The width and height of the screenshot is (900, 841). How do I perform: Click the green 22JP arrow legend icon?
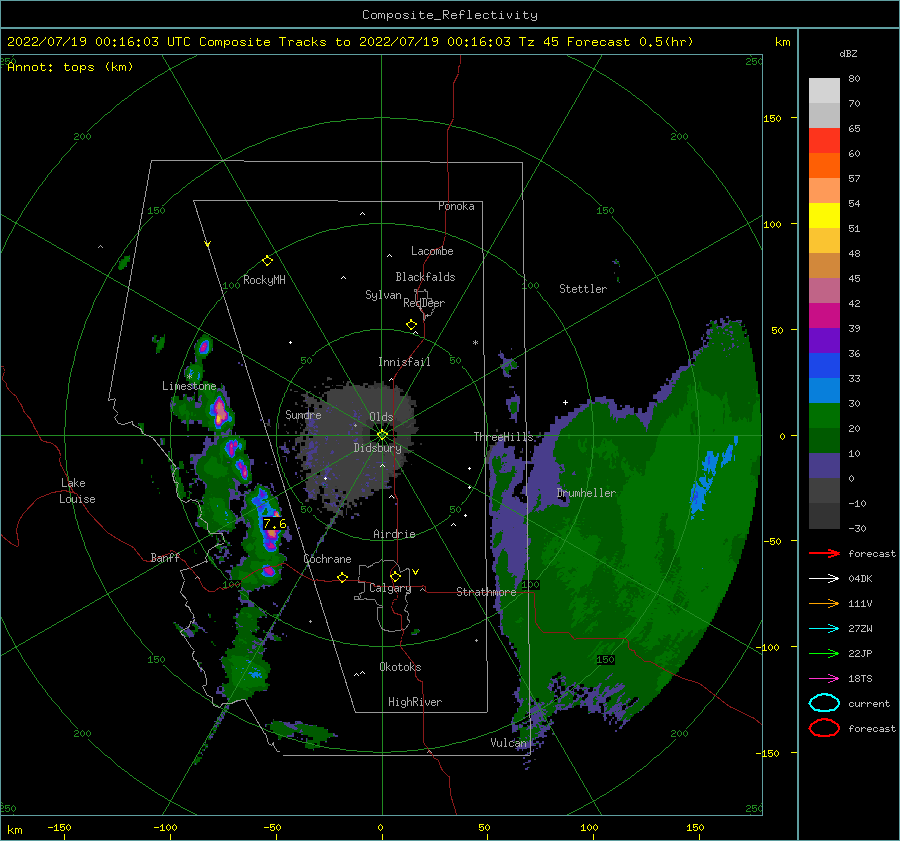pos(824,653)
